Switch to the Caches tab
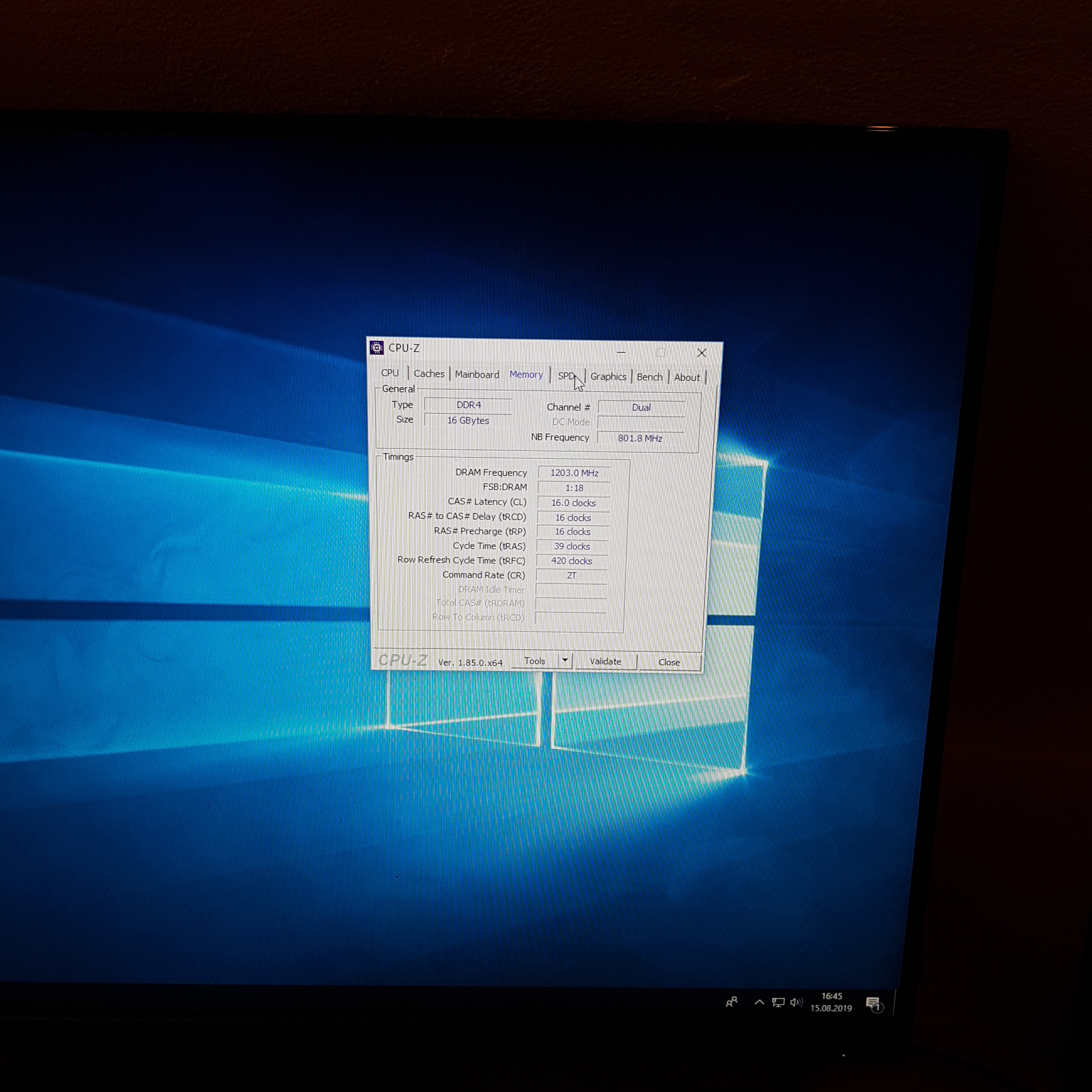Screen dimensions: 1092x1092 429,374
